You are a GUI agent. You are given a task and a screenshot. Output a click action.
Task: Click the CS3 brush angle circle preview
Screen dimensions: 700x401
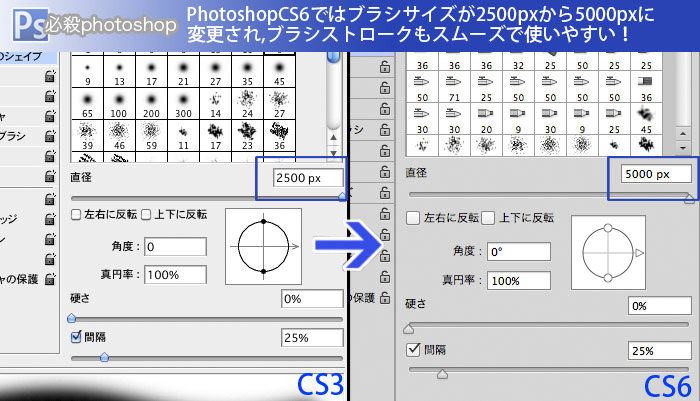(x=263, y=246)
